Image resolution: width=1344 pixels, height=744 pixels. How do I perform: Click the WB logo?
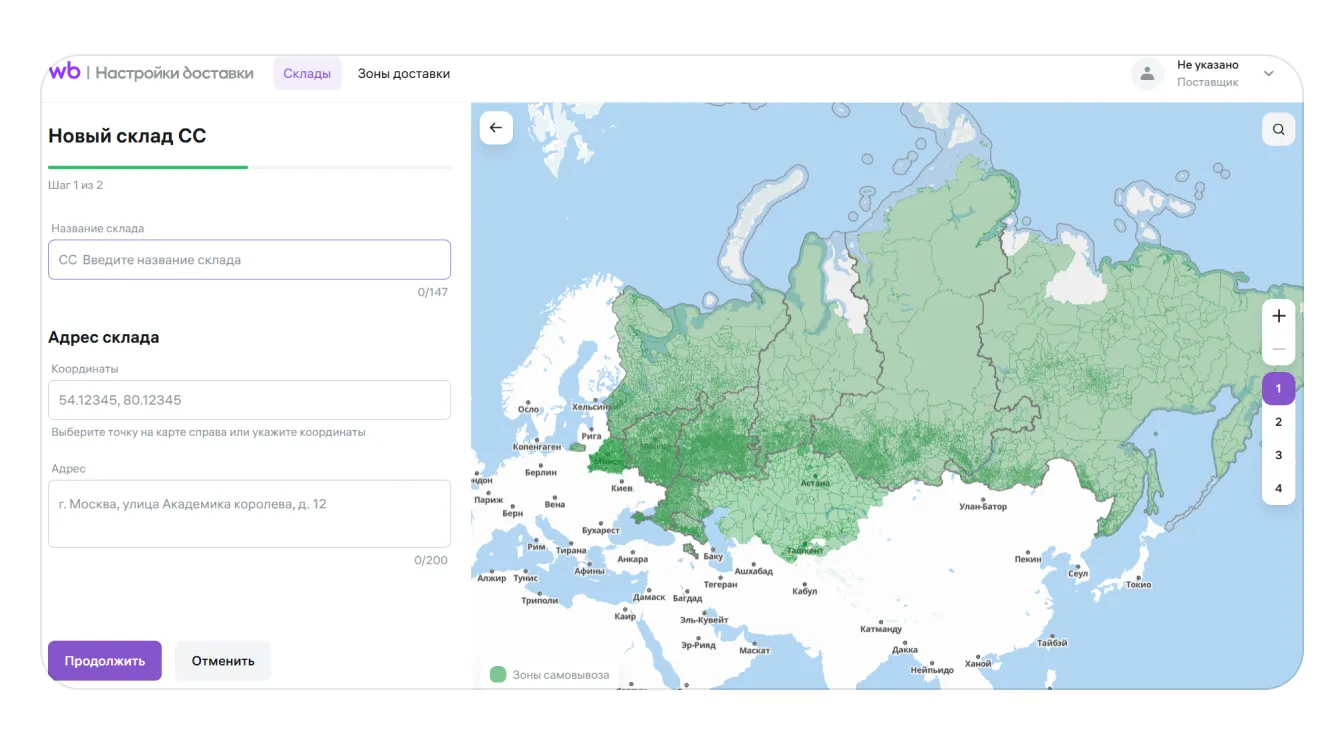click(64, 72)
